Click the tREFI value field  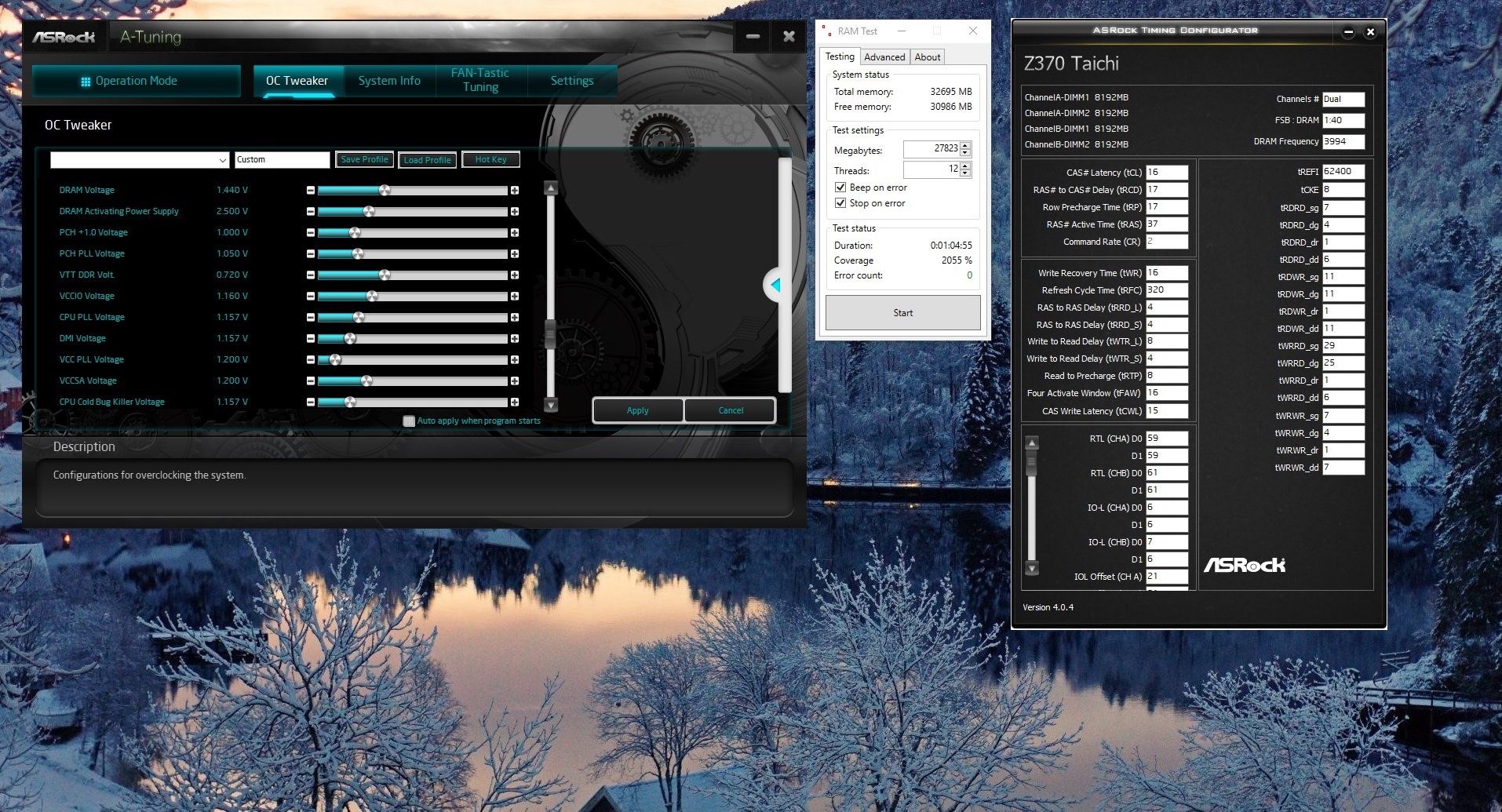pos(1343,172)
